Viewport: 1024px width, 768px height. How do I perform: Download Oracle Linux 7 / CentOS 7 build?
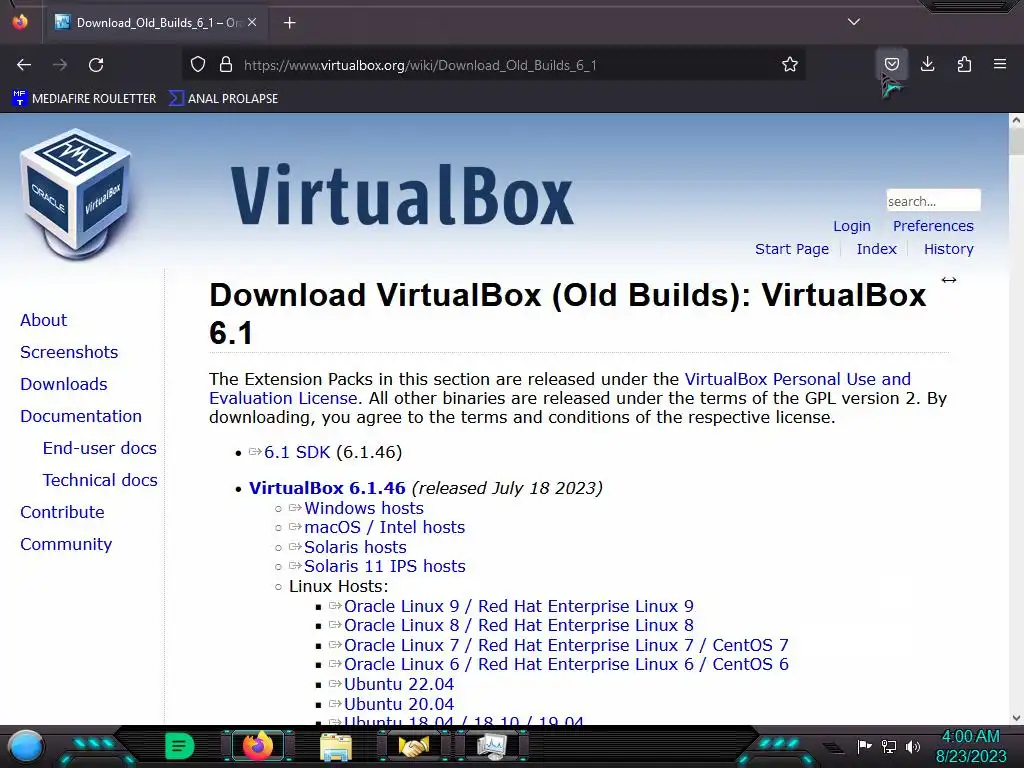[566, 645]
